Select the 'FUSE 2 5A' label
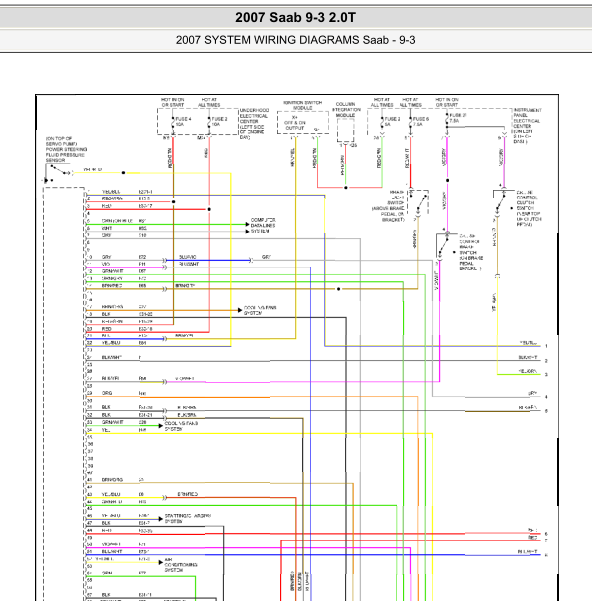592x601 pixels. pyautogui.click(x=392, y=122)
